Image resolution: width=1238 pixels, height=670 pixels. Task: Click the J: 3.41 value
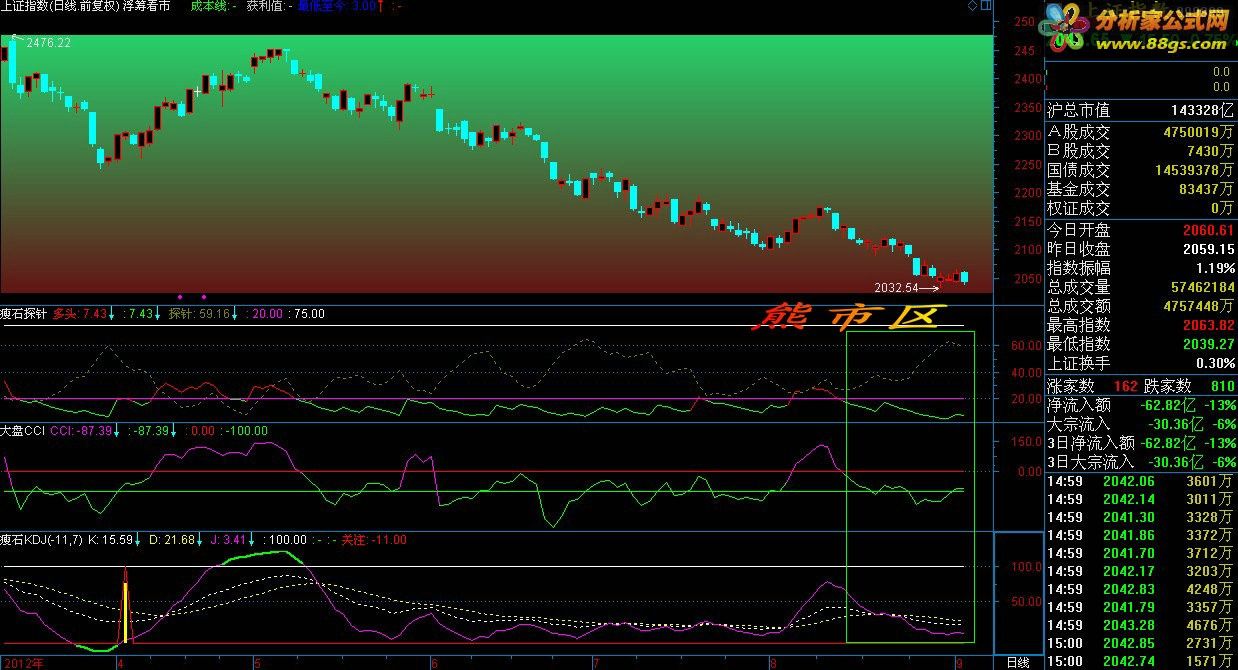226,540
